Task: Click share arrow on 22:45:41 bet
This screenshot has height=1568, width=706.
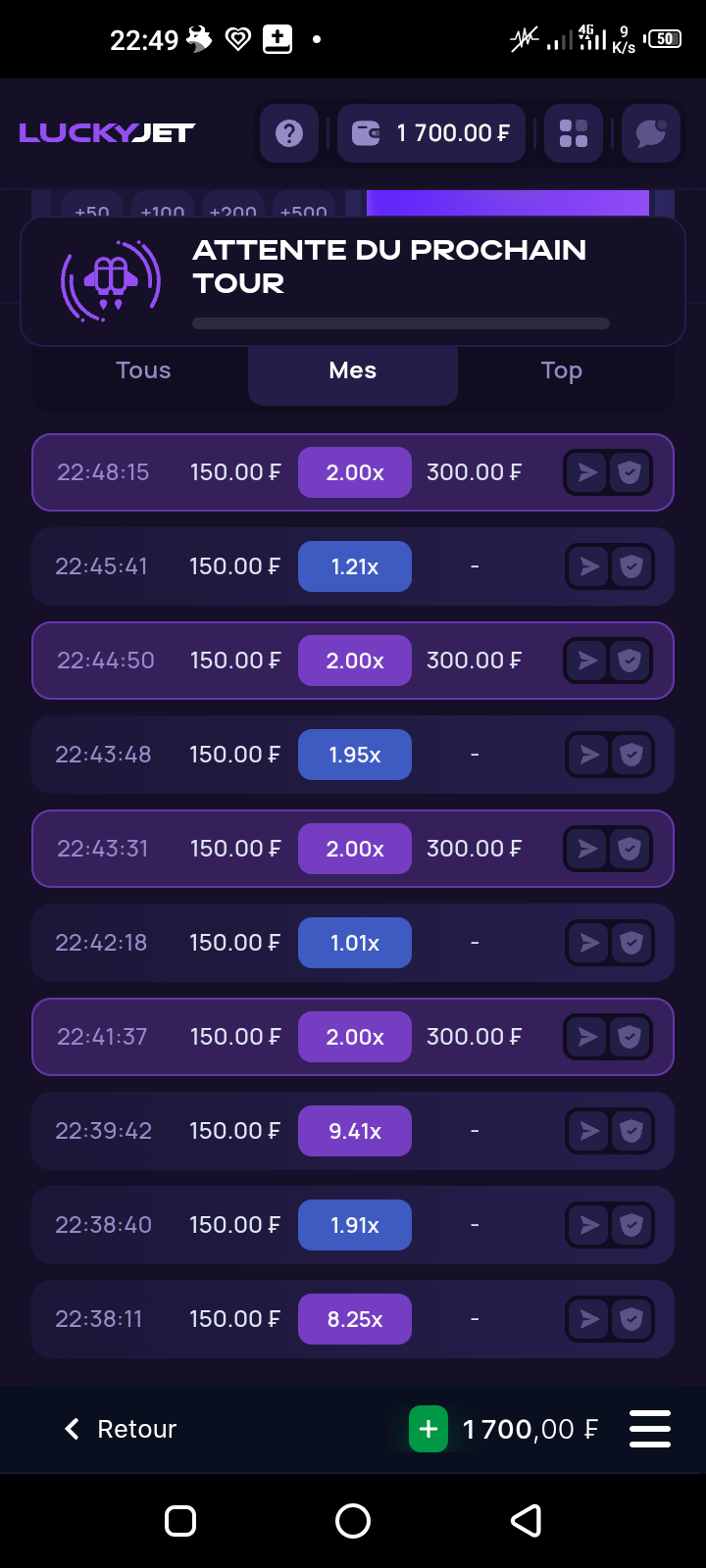Action: (589, 566)
